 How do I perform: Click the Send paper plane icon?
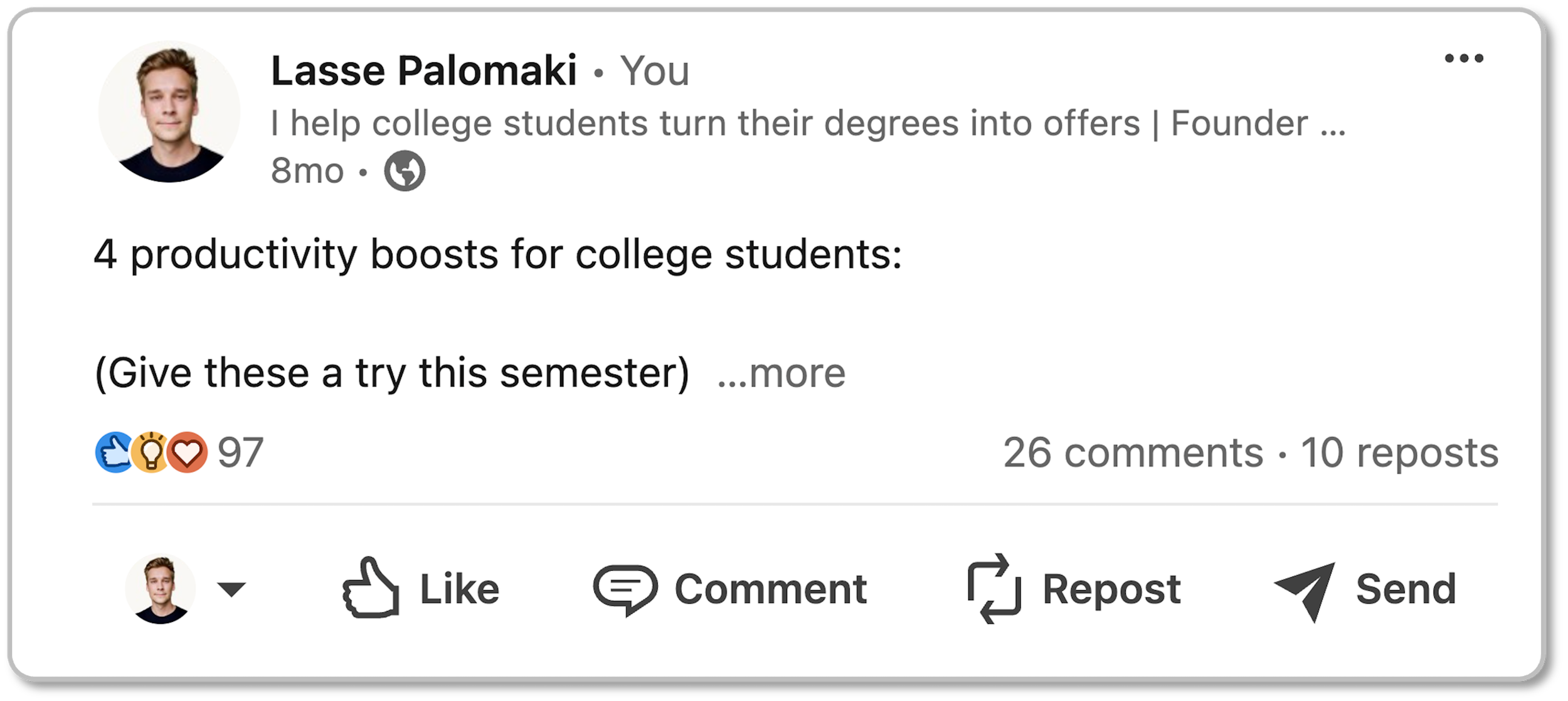tap(1305, 590)
